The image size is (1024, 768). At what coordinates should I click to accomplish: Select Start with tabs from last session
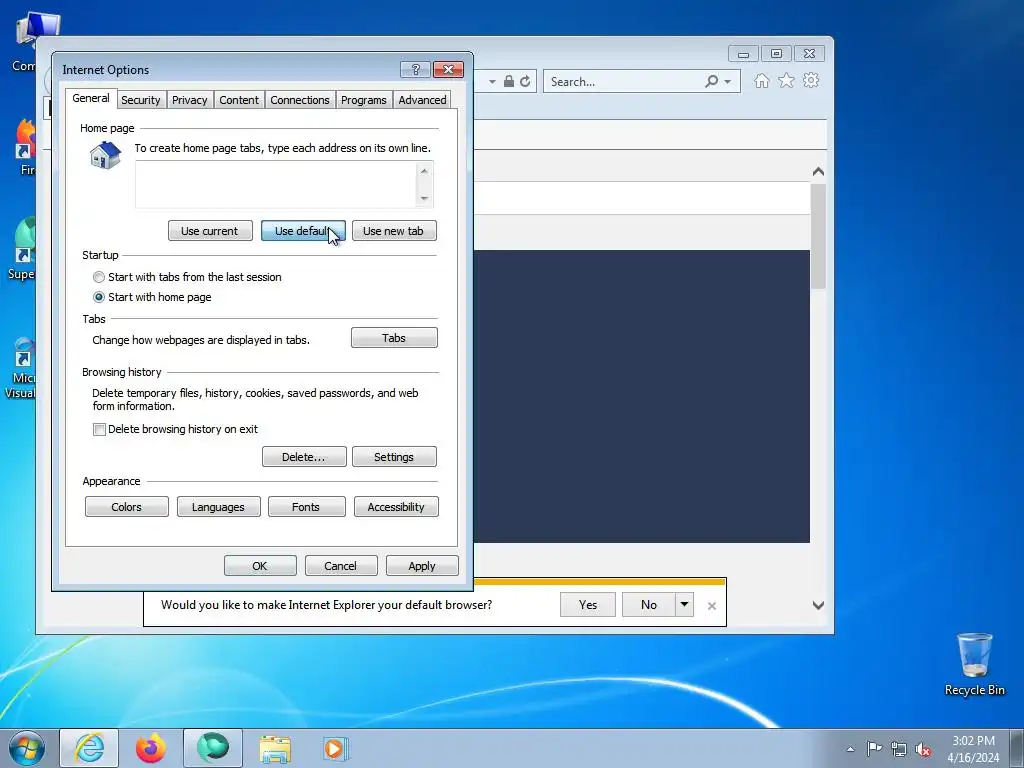point(99,277)
